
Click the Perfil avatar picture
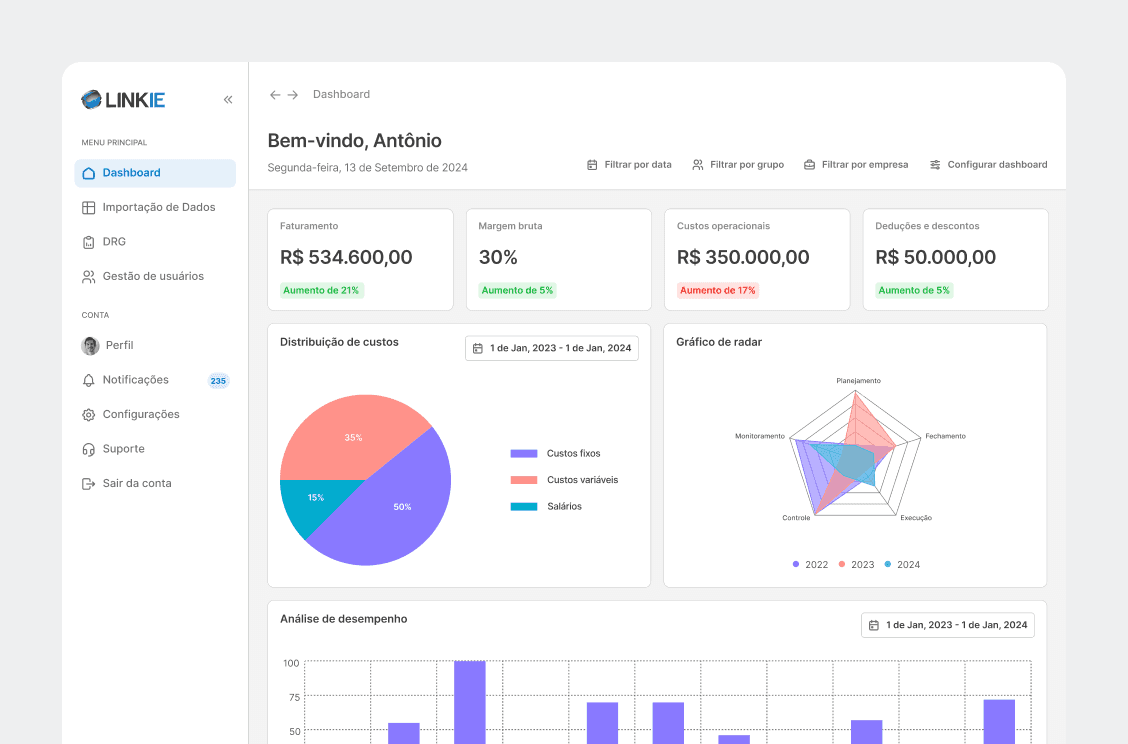[91, 346]
